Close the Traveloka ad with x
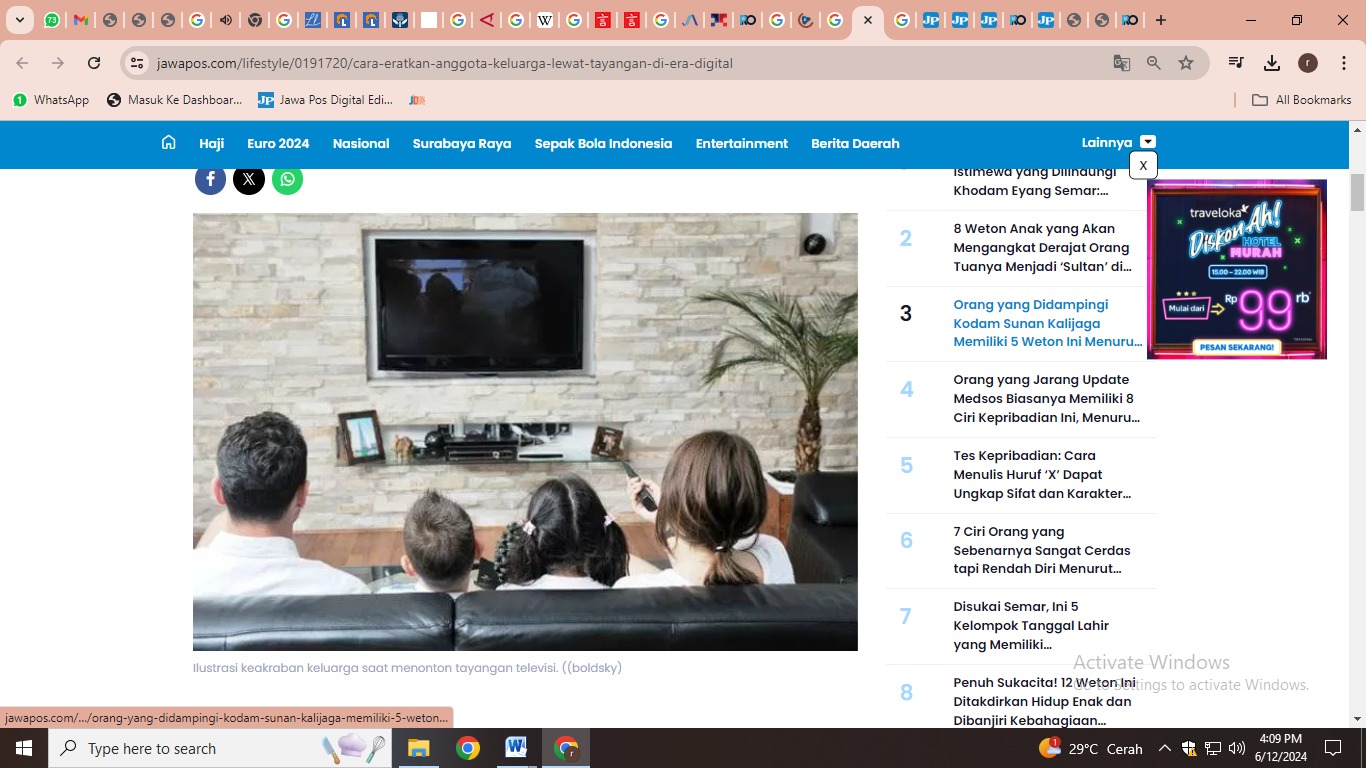The width and height of the screenshot is (1366, 768). tap(1143, 165)
